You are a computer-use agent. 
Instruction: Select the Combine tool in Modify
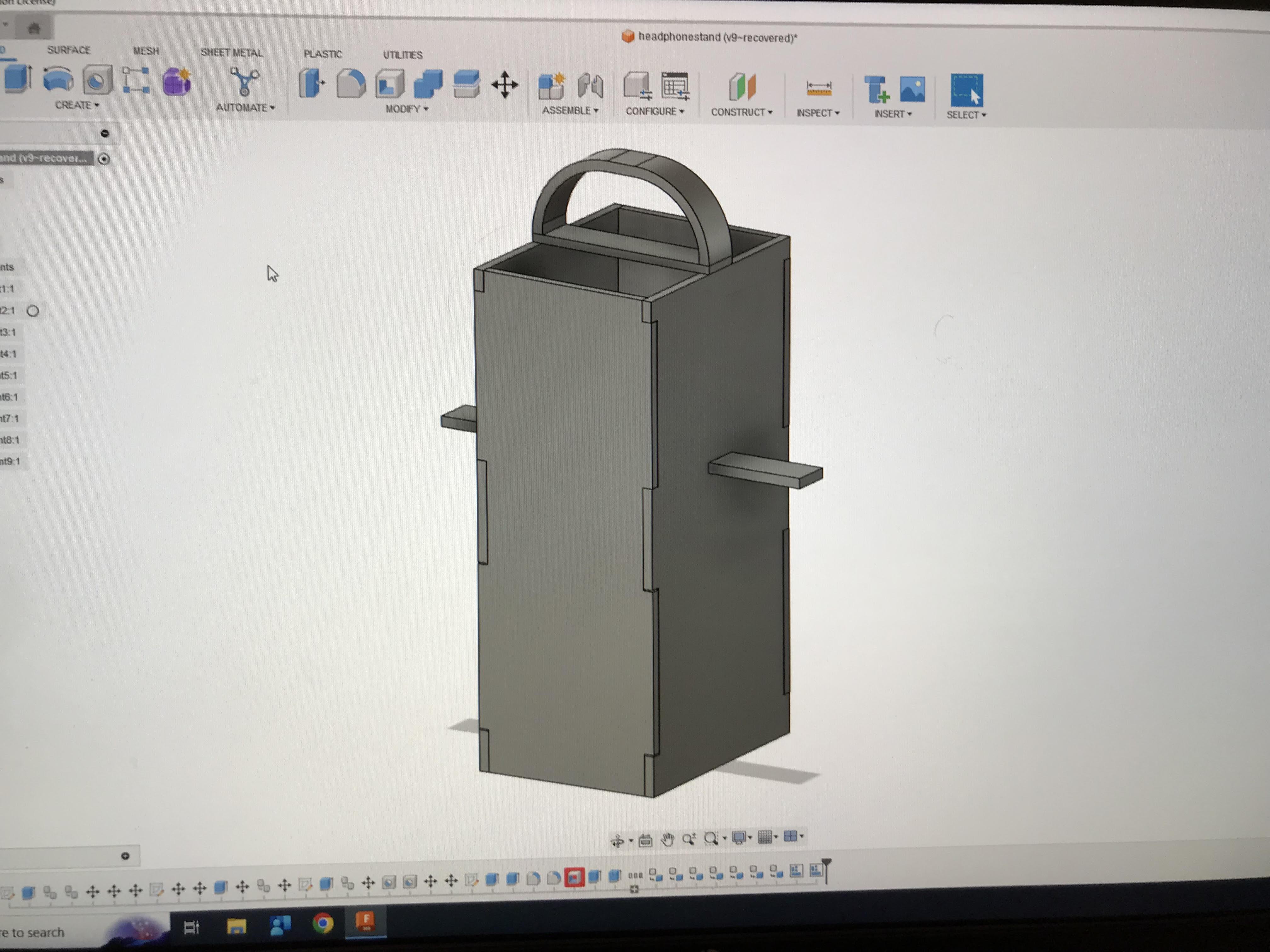coord(428,85)
